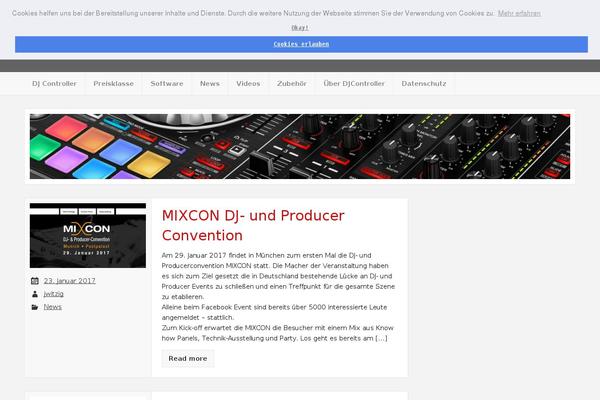Open the 'Videos' navigation item
Viewport: 600px width, 400px height.
click(248, 83)
